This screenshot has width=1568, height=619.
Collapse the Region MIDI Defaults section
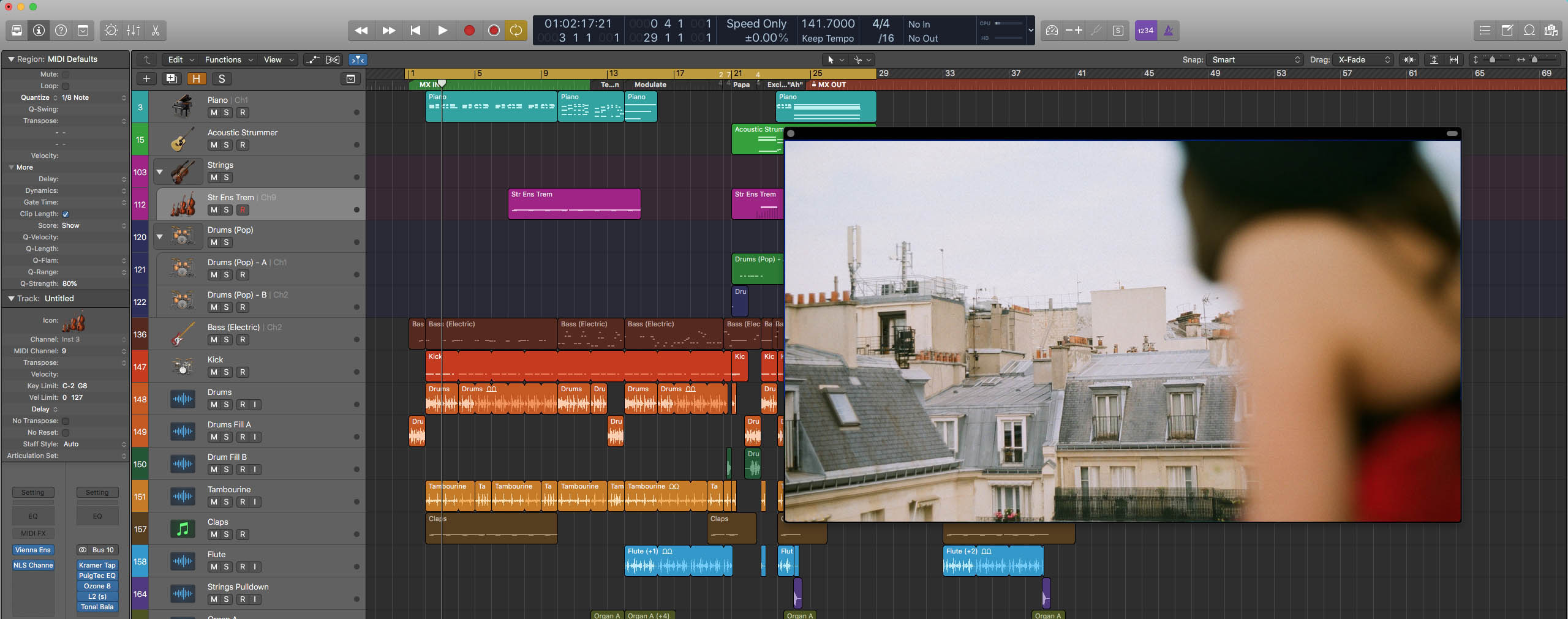coord(10,59)
